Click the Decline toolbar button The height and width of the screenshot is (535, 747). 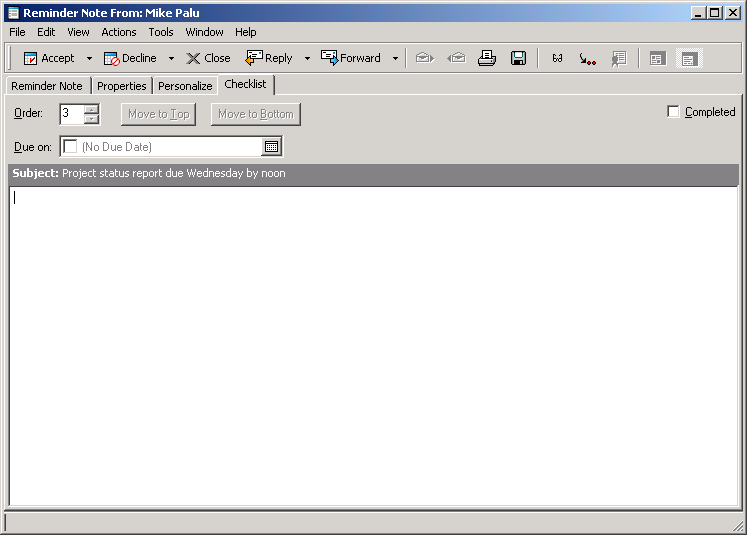(x=130, y=58)
